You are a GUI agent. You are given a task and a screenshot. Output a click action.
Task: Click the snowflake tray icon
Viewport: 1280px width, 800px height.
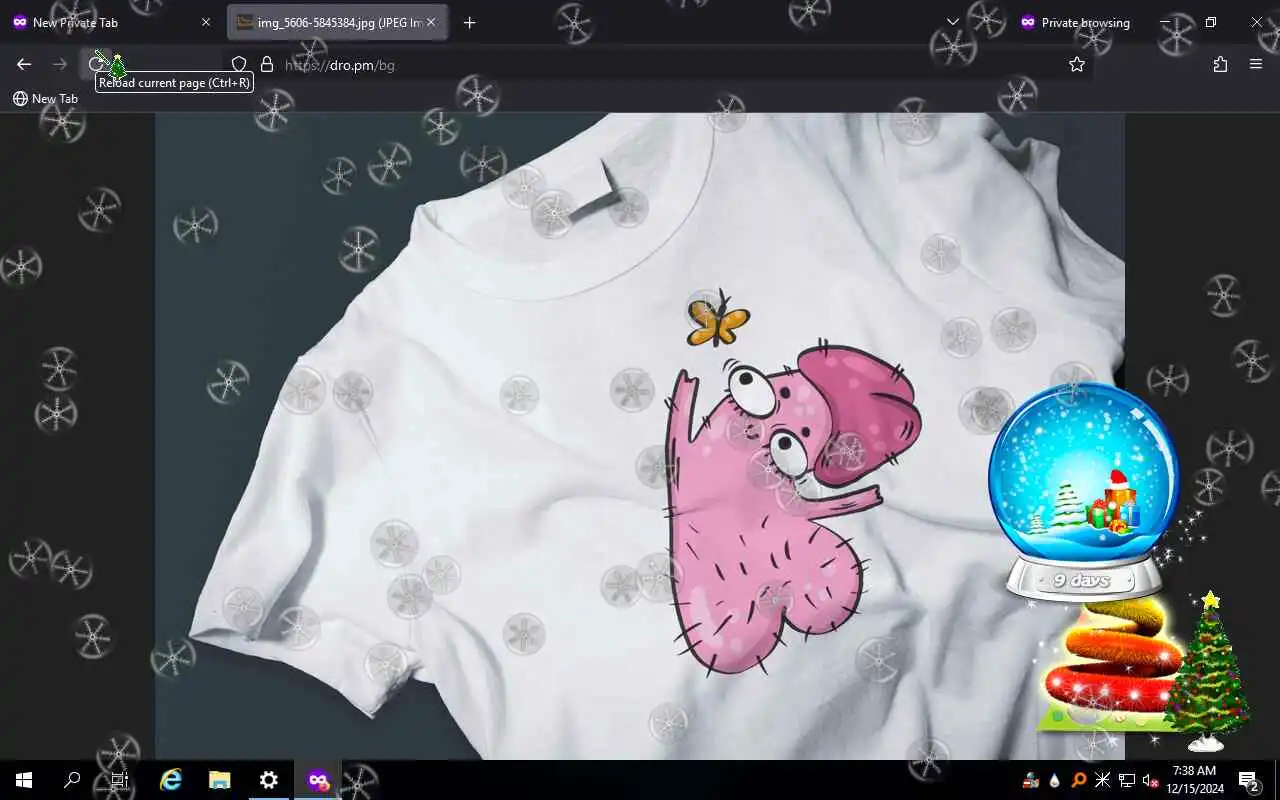click(1103, 780)
